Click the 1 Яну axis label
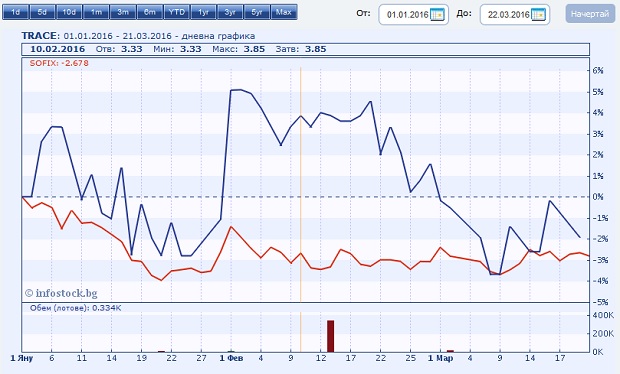Screen dimensions: 620x374 point(21,358)
